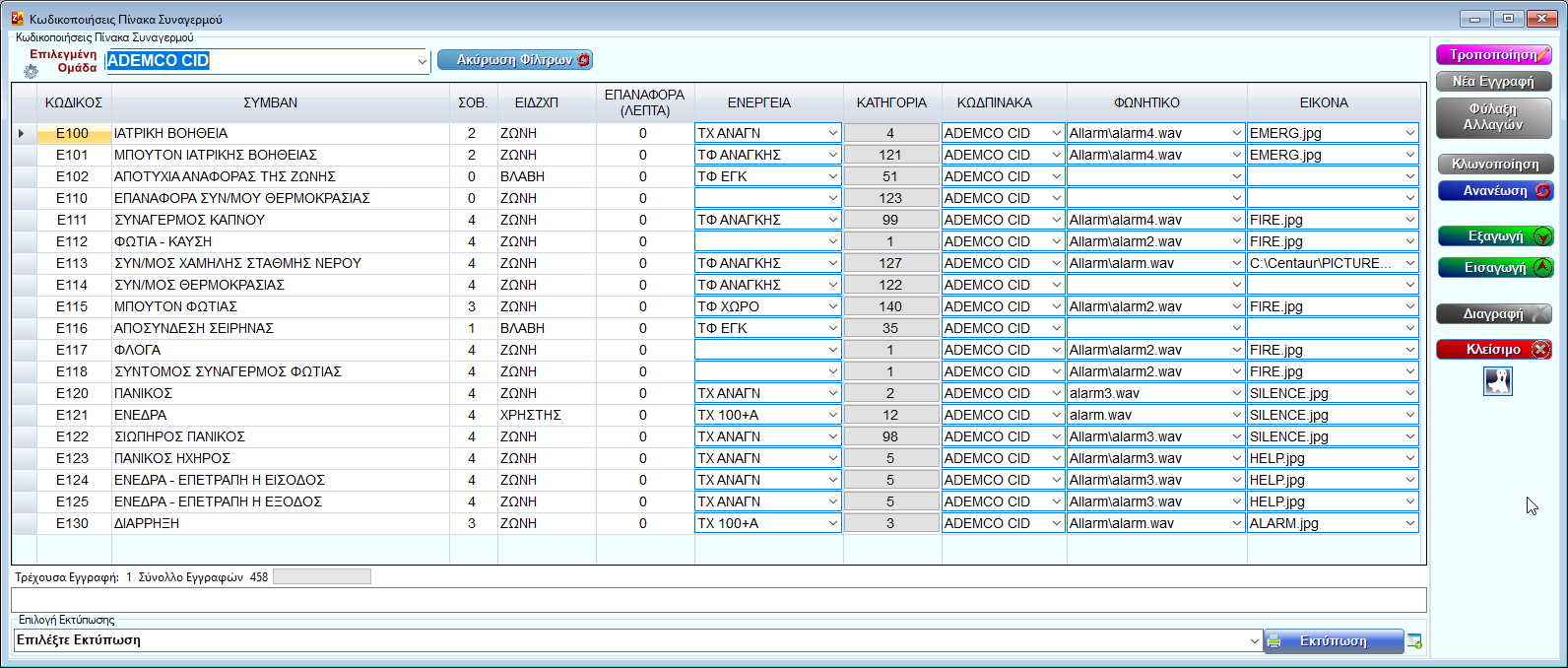
Task: Sort by the ΚΩΔΙΚΟΣ column header
Action: pos(74,102)
